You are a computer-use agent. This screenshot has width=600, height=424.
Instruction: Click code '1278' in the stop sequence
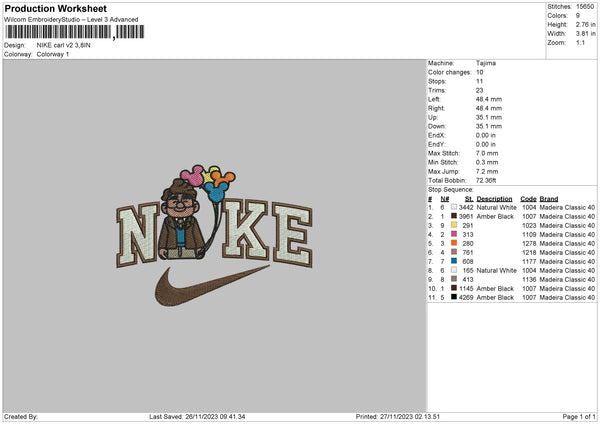(529, 243)
